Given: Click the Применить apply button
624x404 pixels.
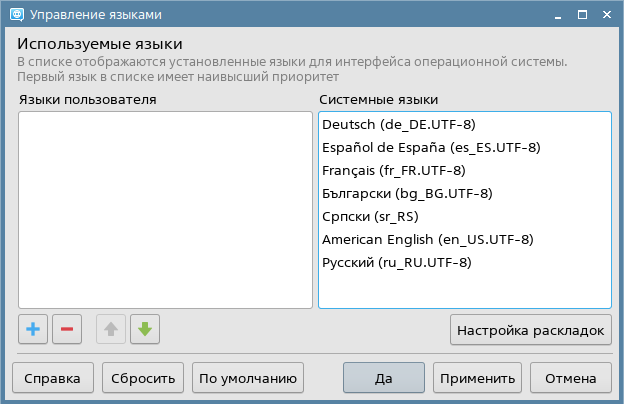Looking at the screenshot, I should [477, 379].
